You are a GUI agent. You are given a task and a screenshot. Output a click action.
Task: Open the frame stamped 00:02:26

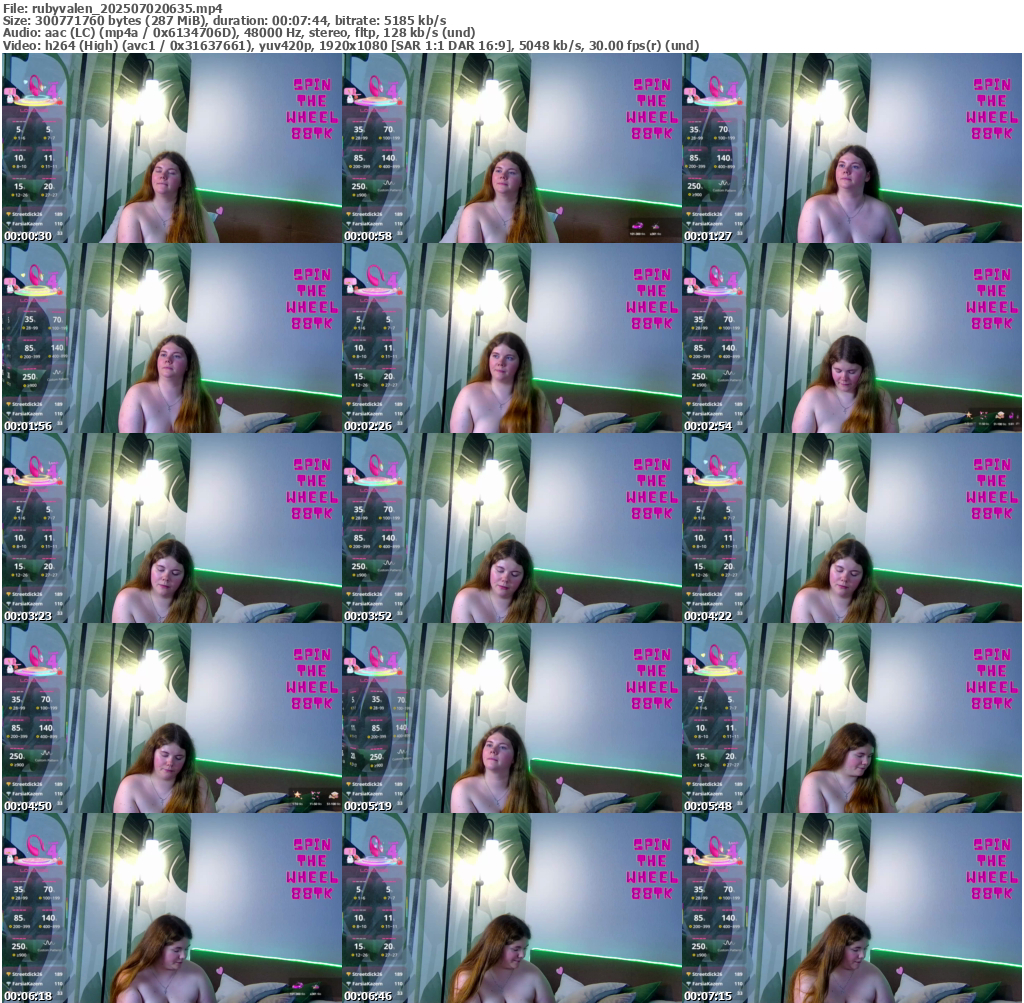pyautogui.click(x=511, y=338)
